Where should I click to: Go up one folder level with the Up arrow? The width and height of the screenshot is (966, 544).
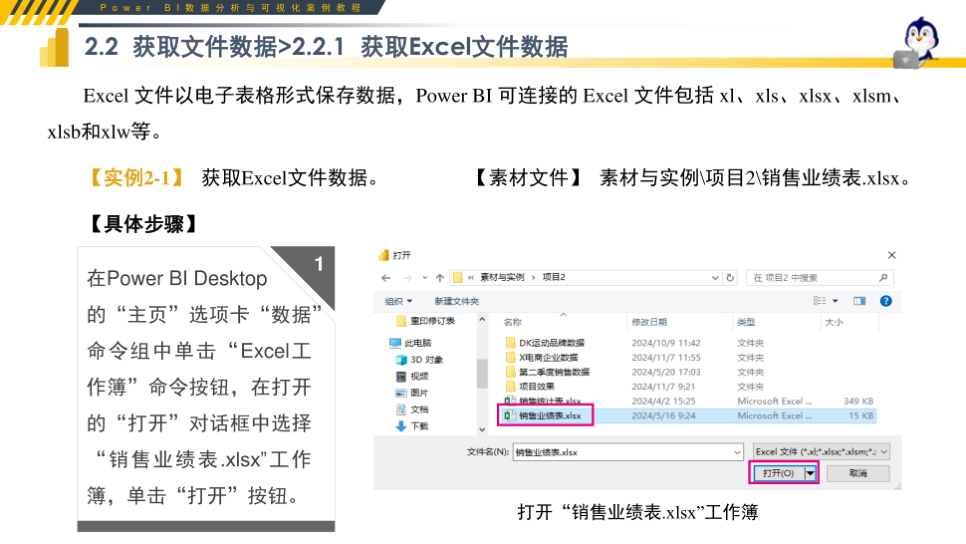tap(439, 278)
